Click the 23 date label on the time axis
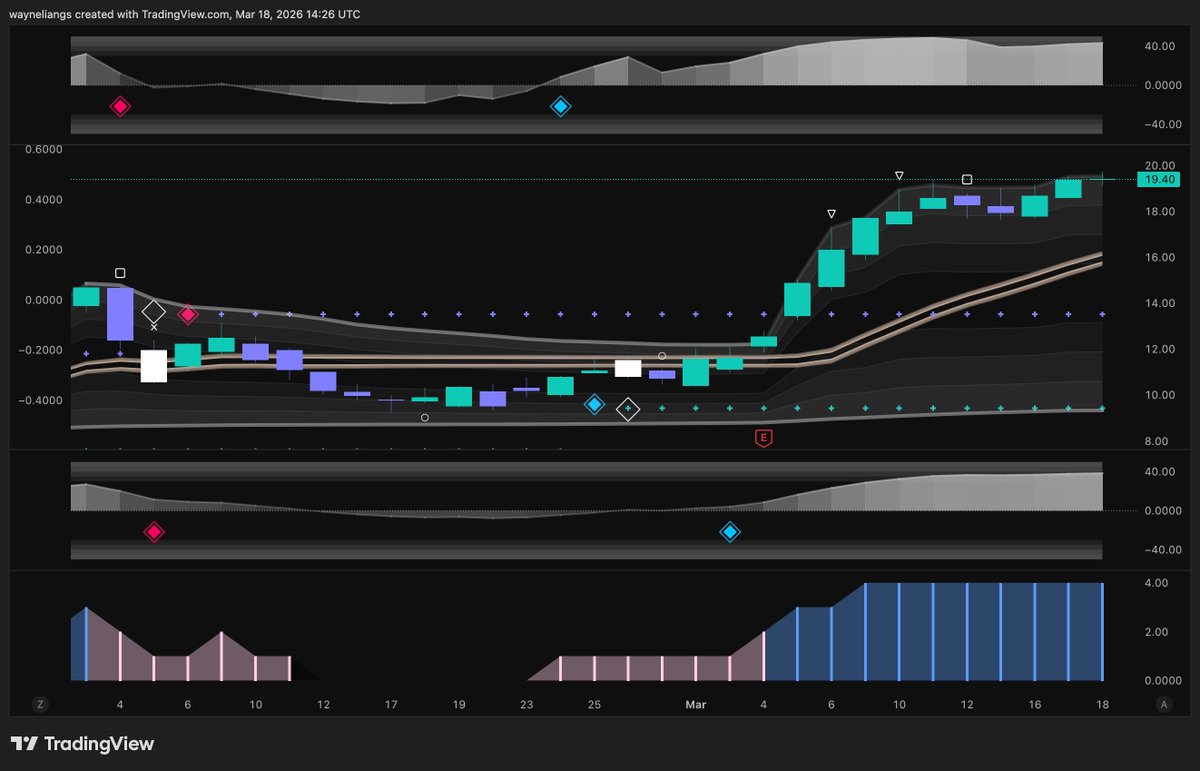Screen dimensions: 1200x771 [527, 704]
